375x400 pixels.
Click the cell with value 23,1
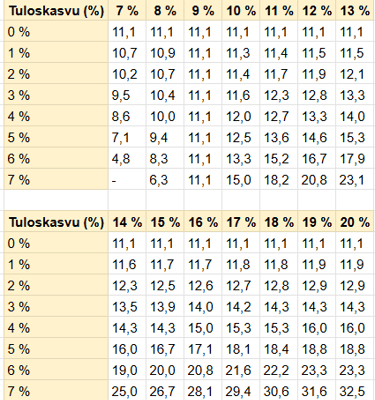(355, 179)
